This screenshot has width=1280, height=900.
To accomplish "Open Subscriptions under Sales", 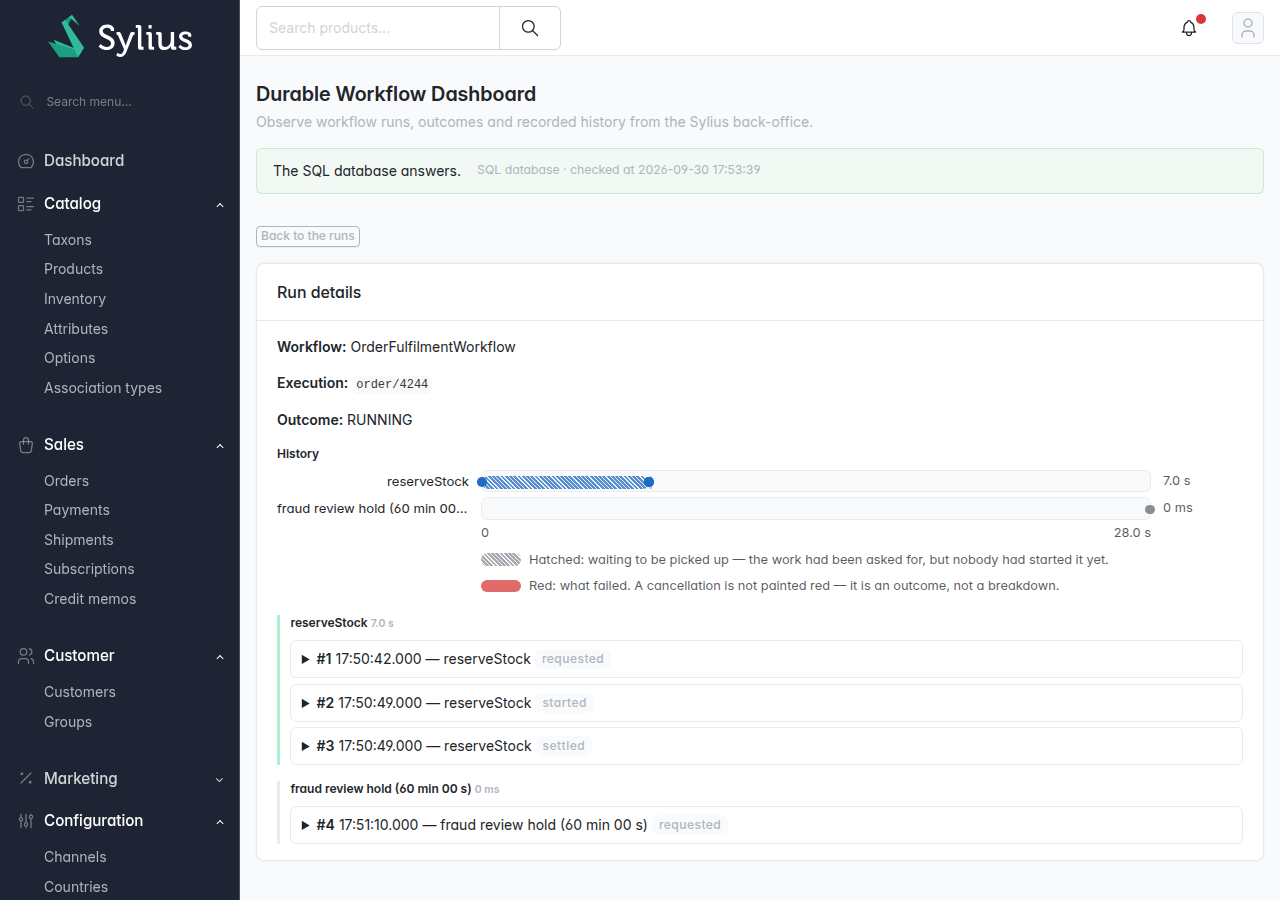I will (x=89, y=569).
